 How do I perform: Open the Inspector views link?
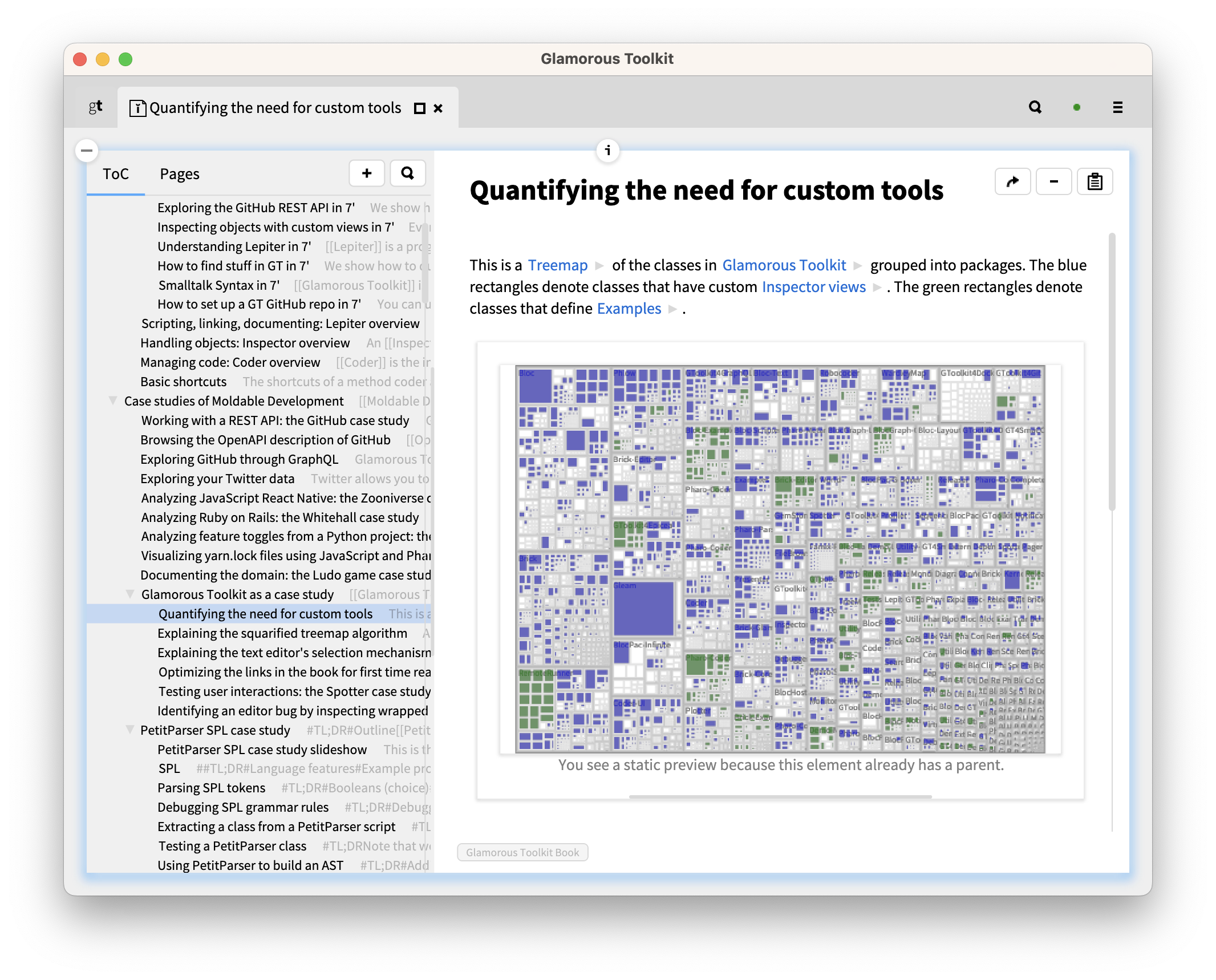[813, 287]
